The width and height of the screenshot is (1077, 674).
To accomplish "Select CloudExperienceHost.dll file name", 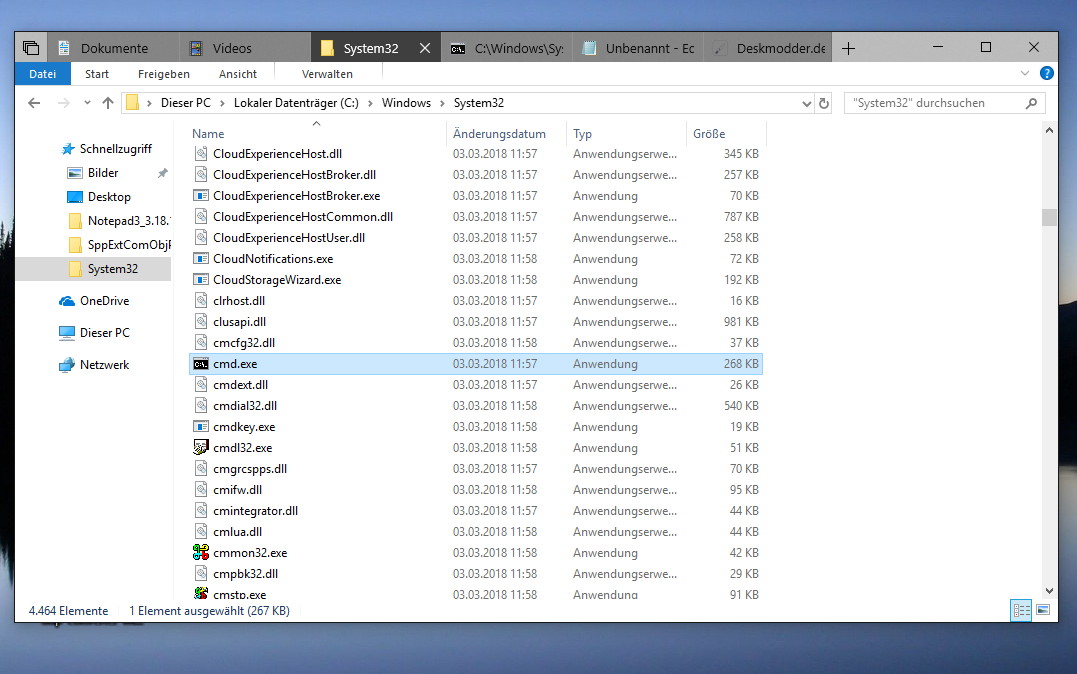I will [277, 154].
